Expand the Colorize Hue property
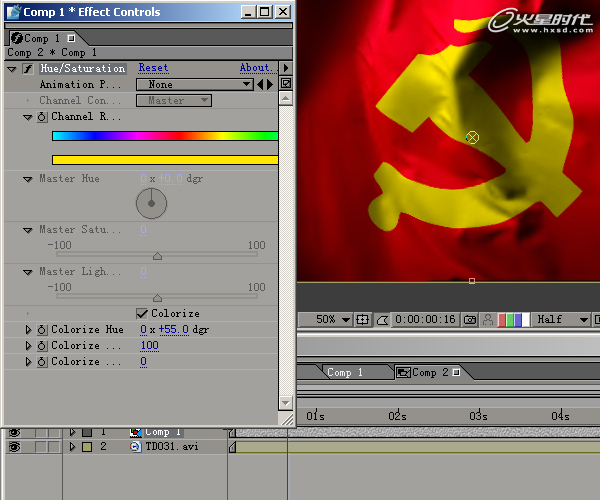Screen dimensions: 600x500 click(28, 330)
